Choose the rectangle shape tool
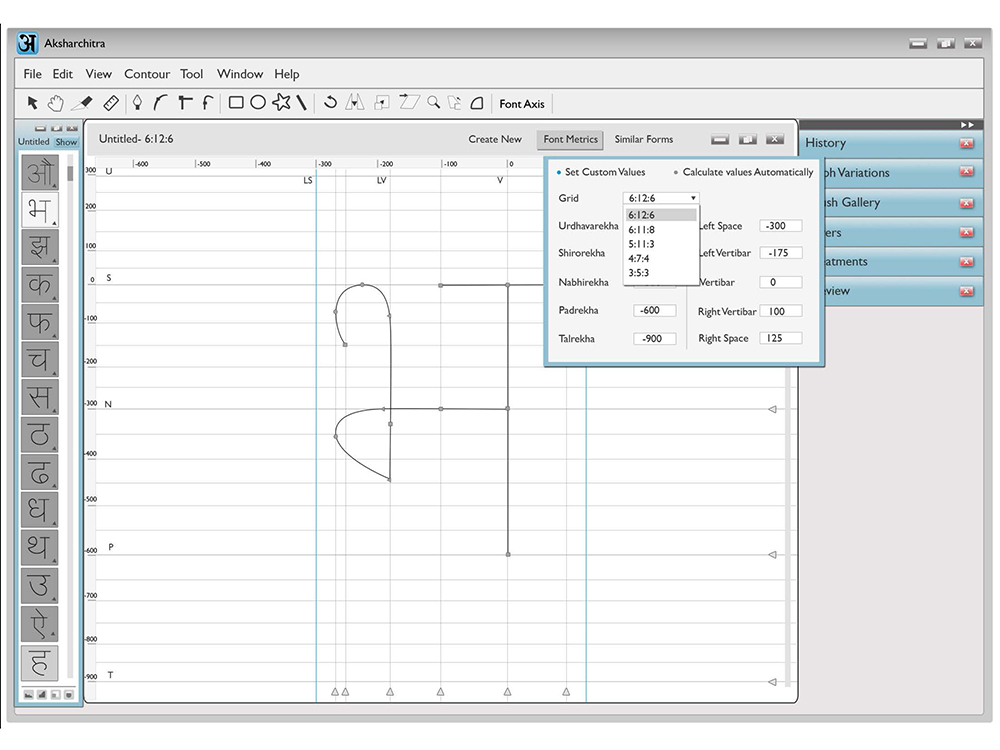Image resolution: width=1000 pixels, height=750 pixels. pyautogui.click(x=236, y=103)
